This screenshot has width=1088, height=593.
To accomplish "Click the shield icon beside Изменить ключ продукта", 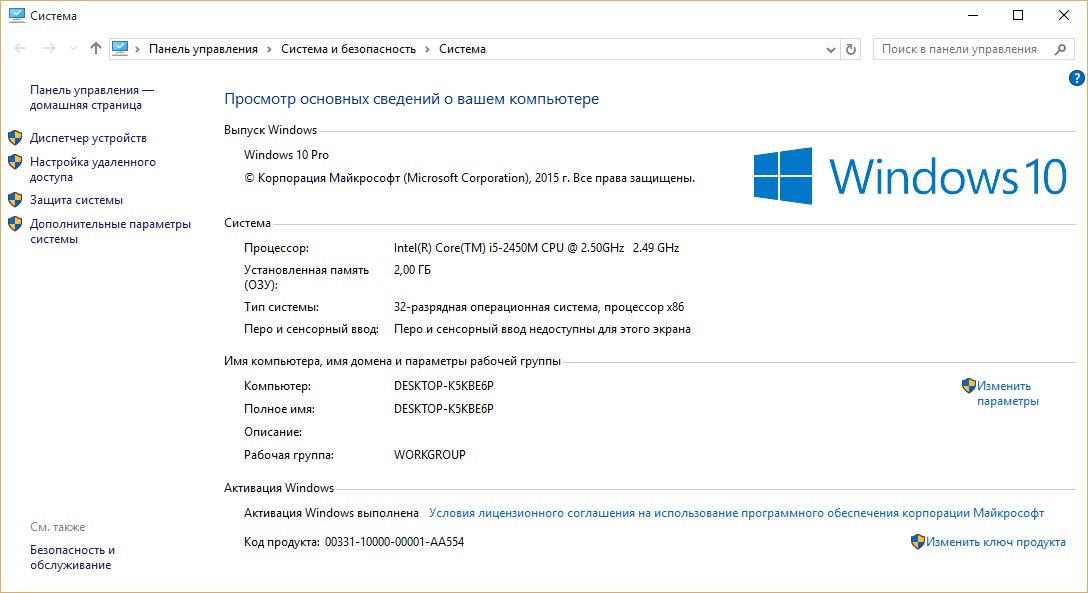I will pyautogui.click(x=917, y=542).
